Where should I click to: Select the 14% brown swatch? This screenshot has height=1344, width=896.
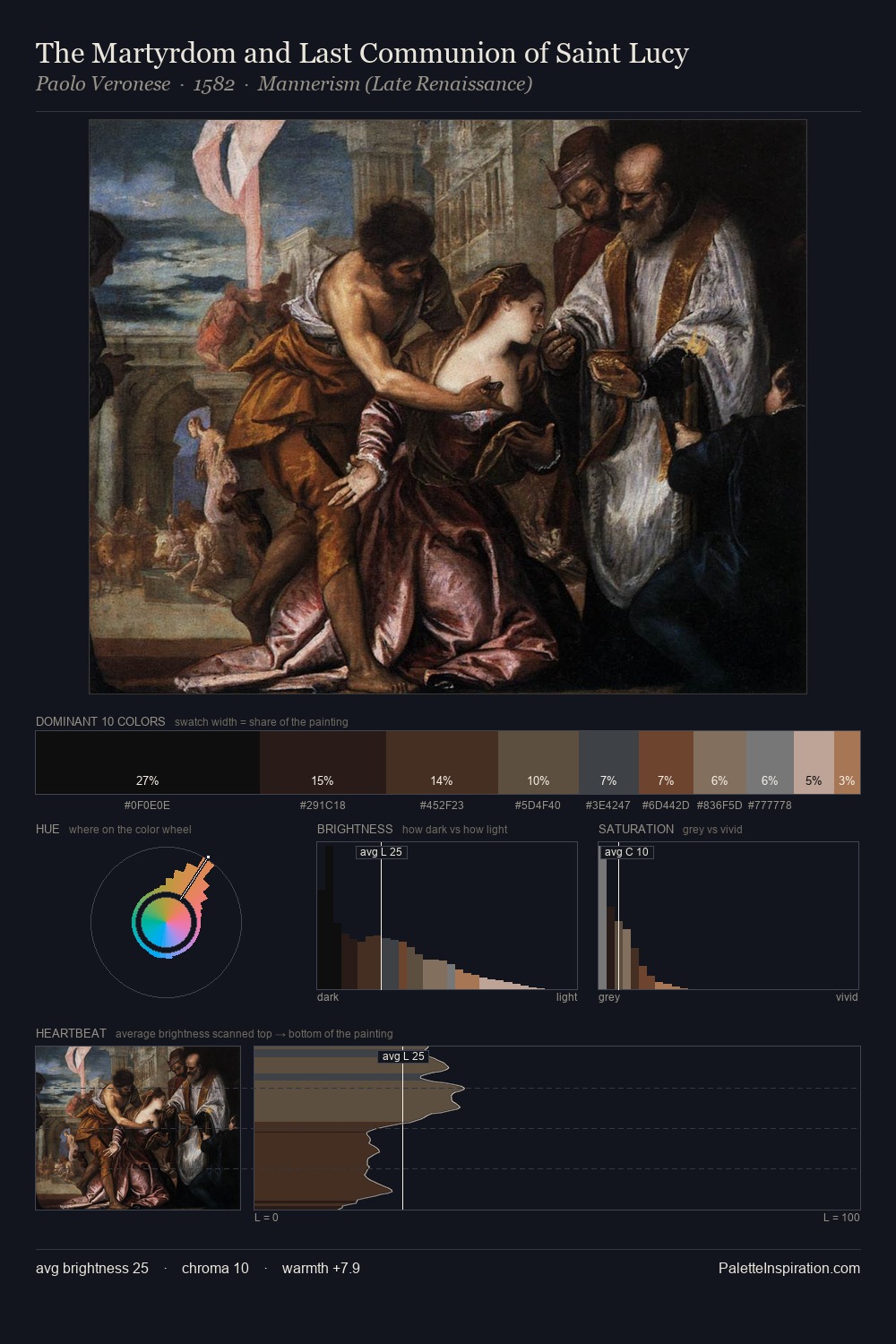(x=442, y=762)
